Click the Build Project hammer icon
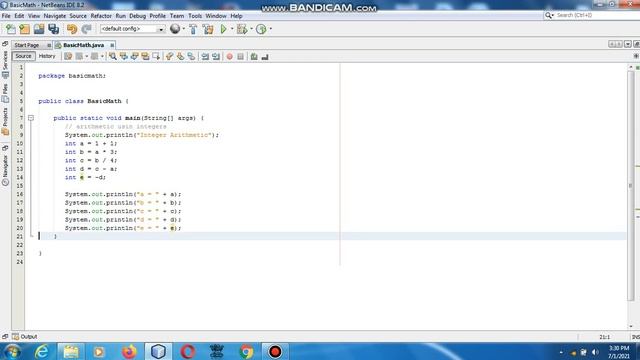 click(193, 29)
